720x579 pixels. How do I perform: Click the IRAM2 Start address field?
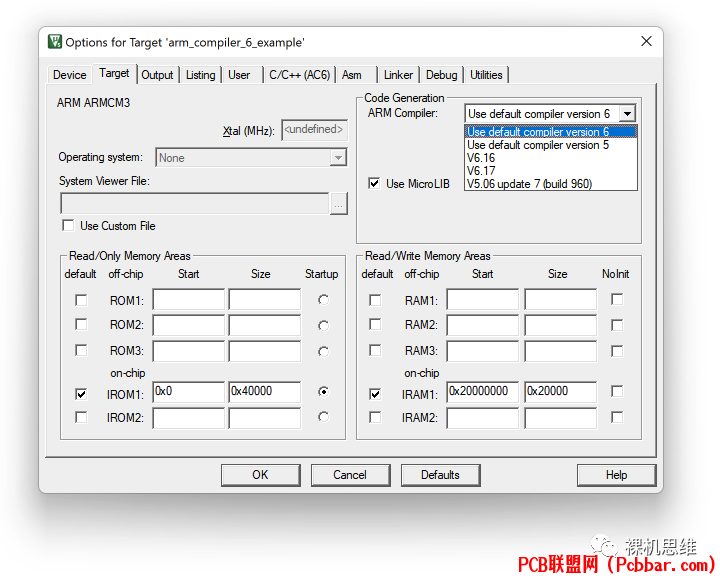(x=483, y=417)
